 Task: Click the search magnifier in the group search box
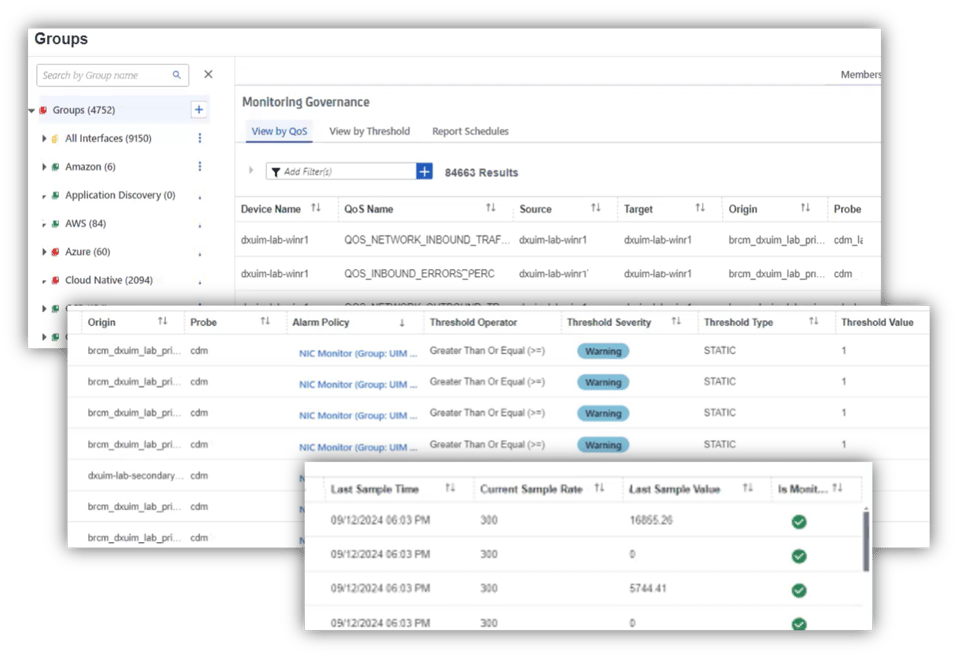[177, 74]
